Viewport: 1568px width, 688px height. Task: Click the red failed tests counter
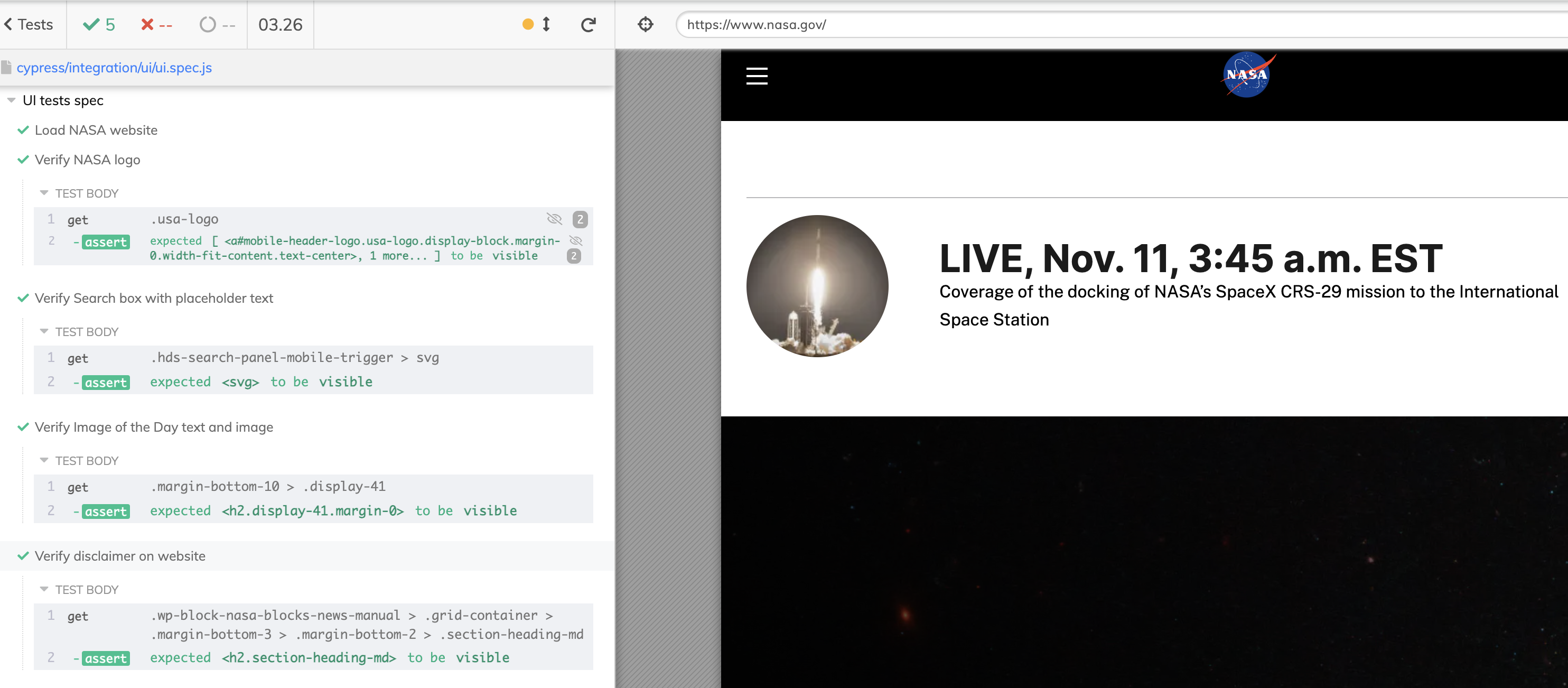(156, 24)
